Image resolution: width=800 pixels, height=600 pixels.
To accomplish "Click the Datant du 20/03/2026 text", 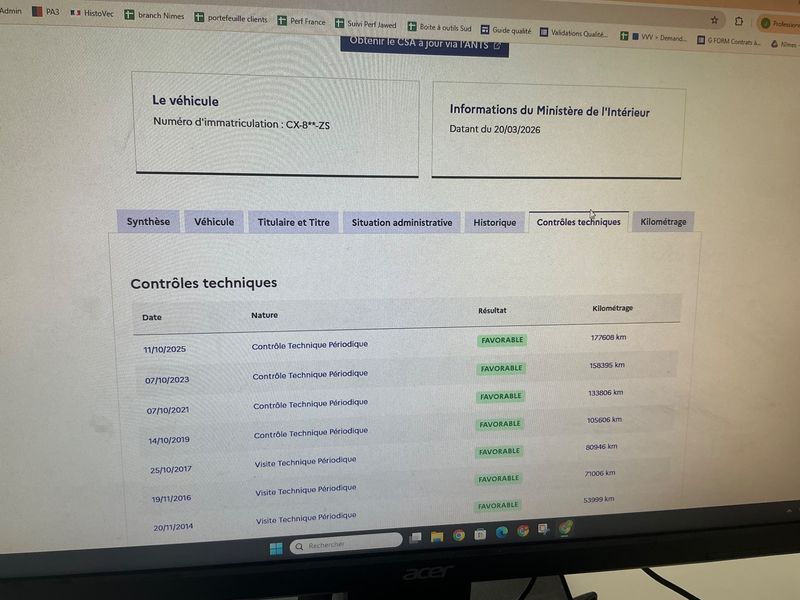I will tap(494, 129).
